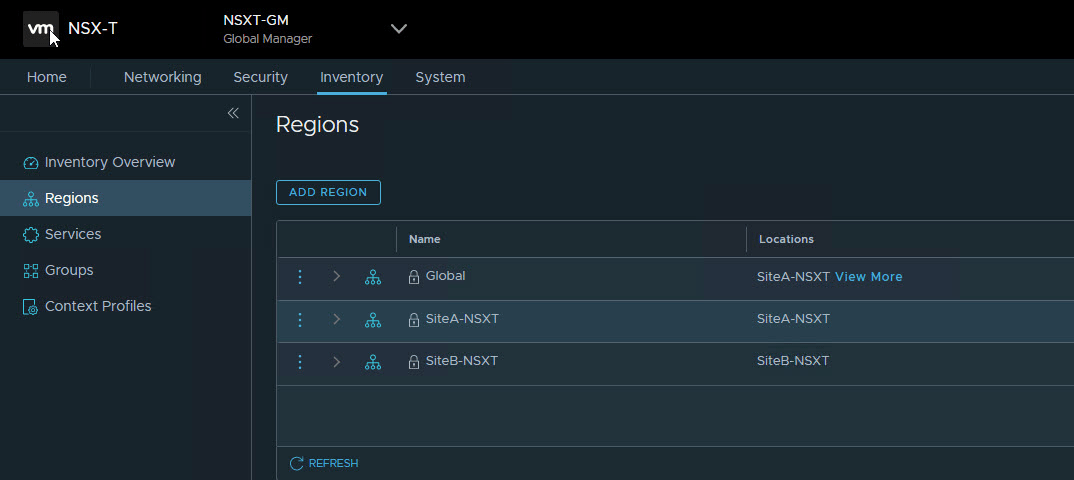1074x480 pixels.
Task: Click the NSX-T product title
Action: pos(92,29)
